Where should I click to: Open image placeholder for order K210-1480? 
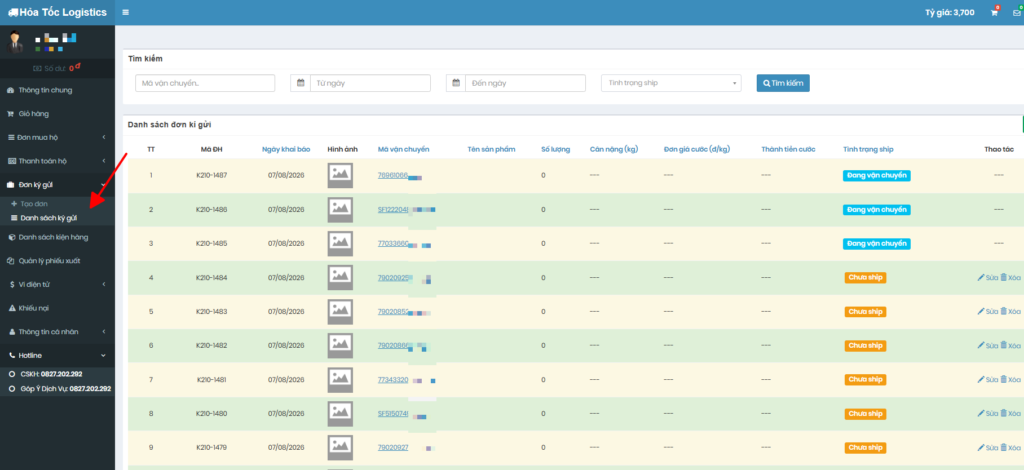click(x=340, y=414)
